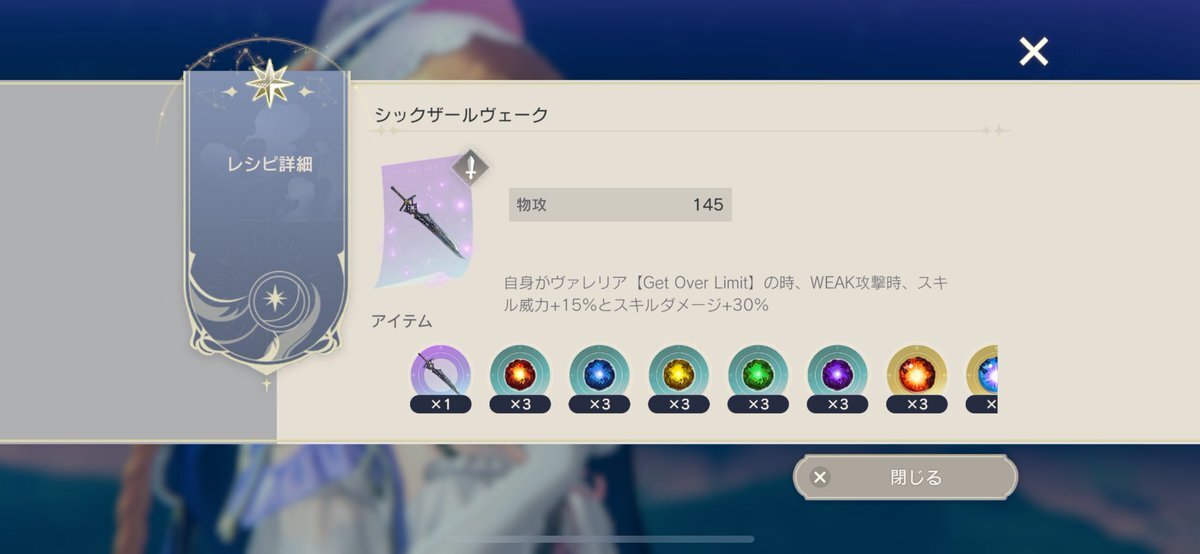Image resolution: width=1200 pixels, height=554 pixels.
Task: Select the partially hidden blue orb material
Action: [x=982, y=375]
